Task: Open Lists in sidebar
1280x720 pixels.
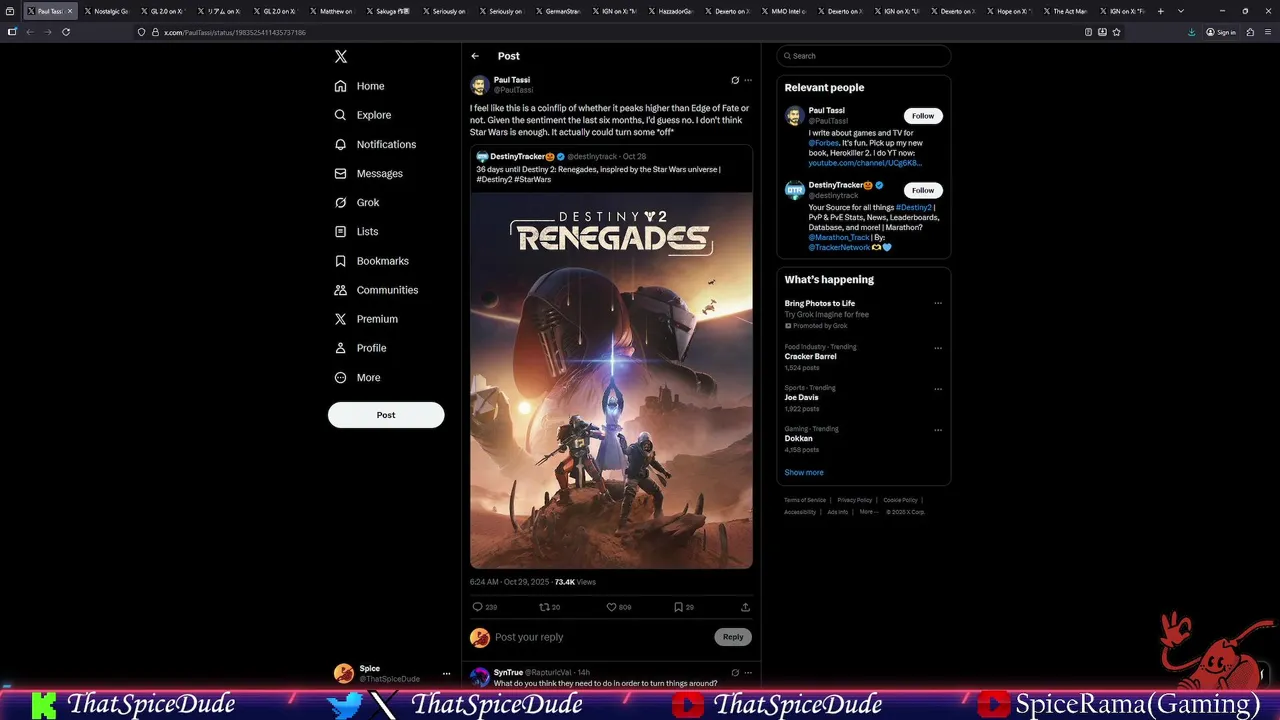Action: coord(356,231)
